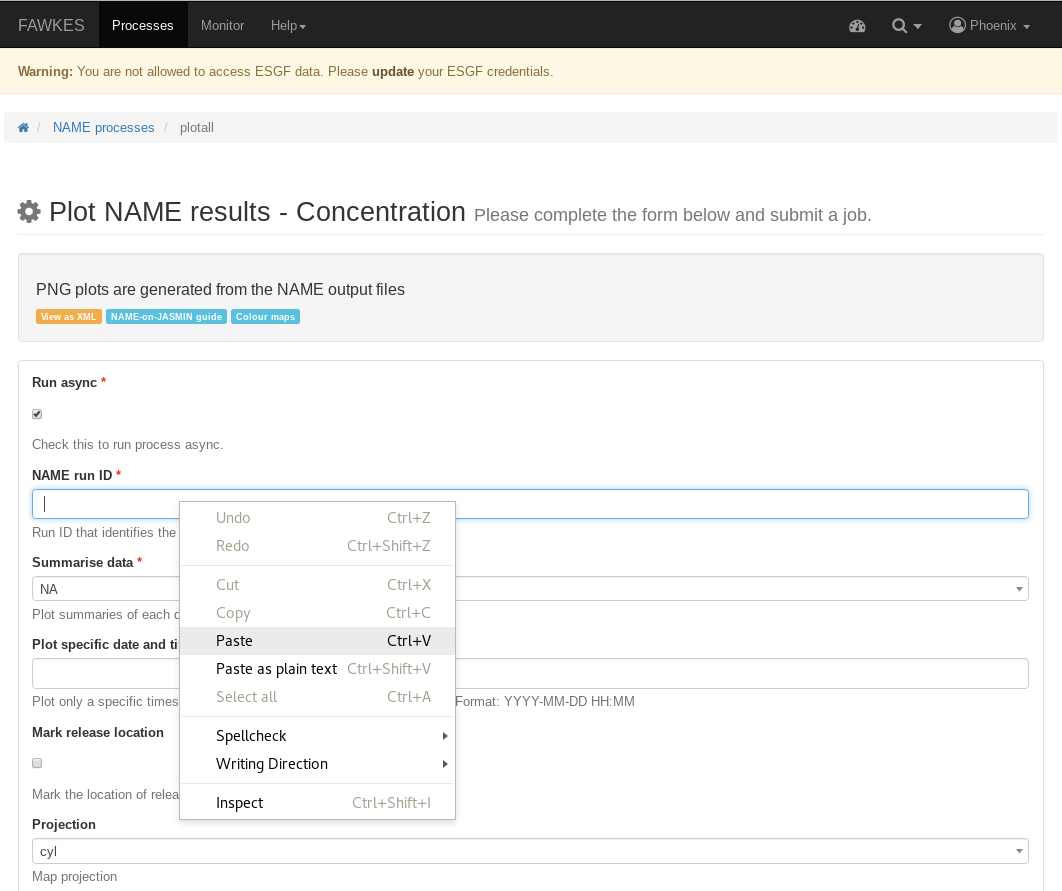
Task: Open the Summarise data dropdown
Action: [x=530, y=588]
